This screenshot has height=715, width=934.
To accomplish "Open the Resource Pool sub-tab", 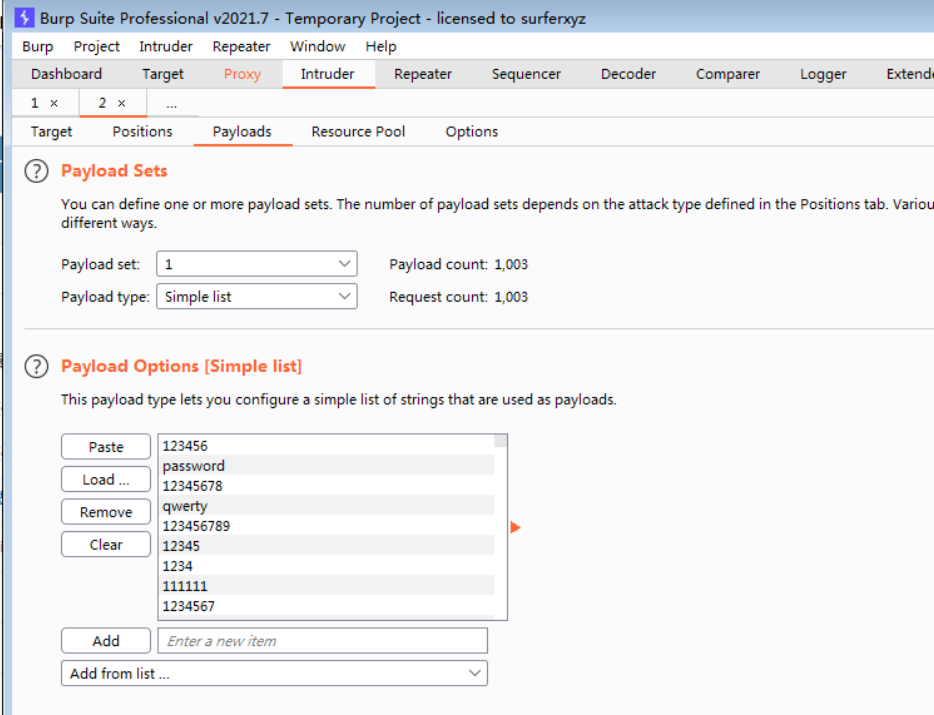I will (358, 132).
